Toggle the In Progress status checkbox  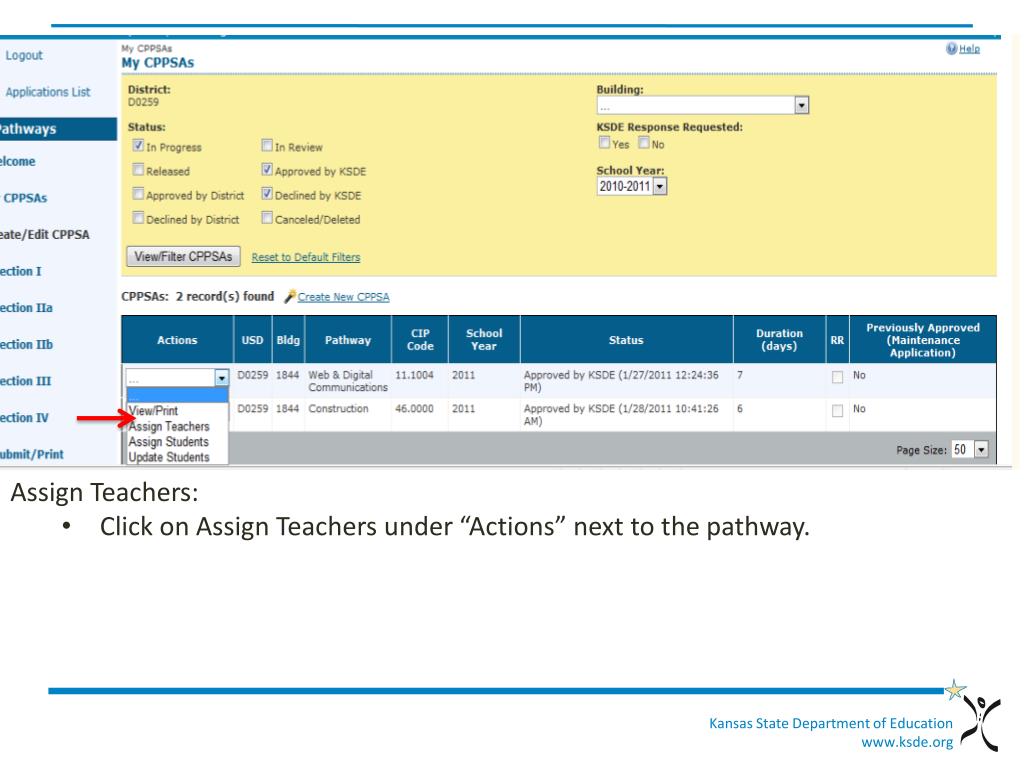pyautogui.click(x=137, y=148)
